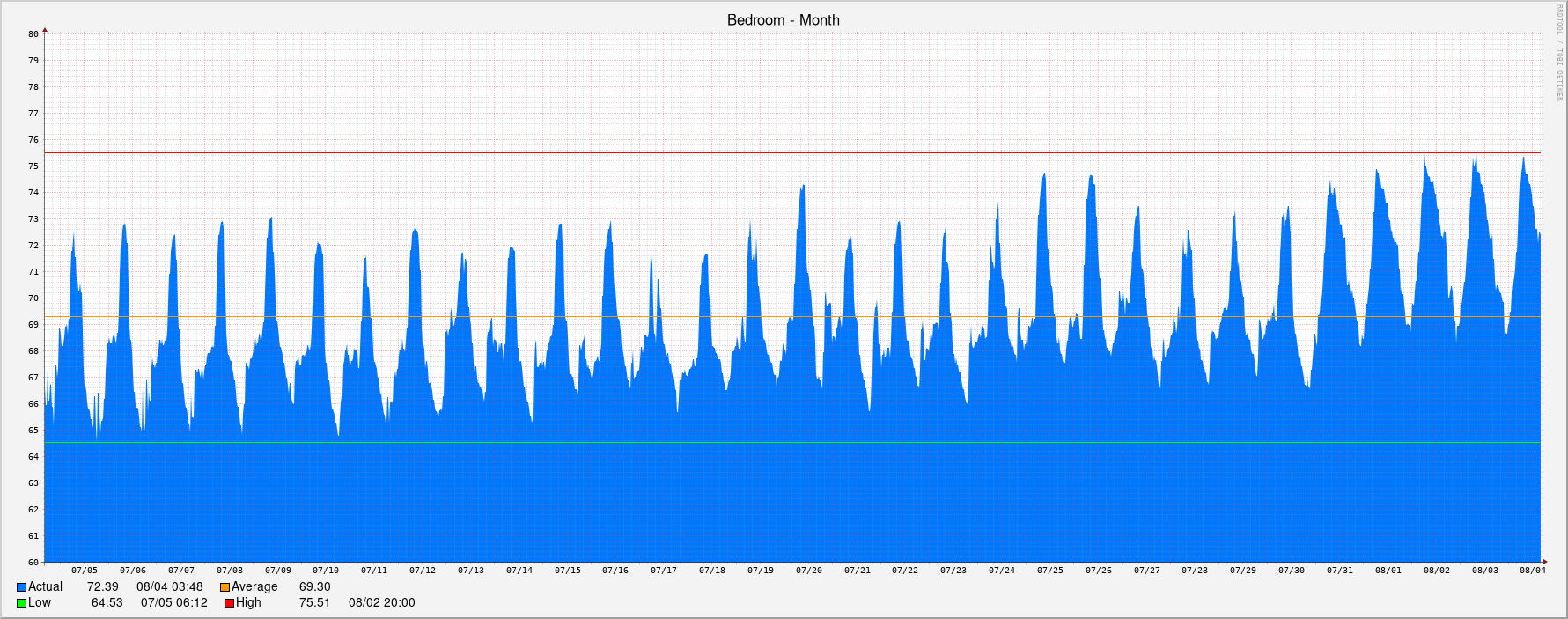
Task: Click the x-axis date label 07/22
Action: [905, 571]
